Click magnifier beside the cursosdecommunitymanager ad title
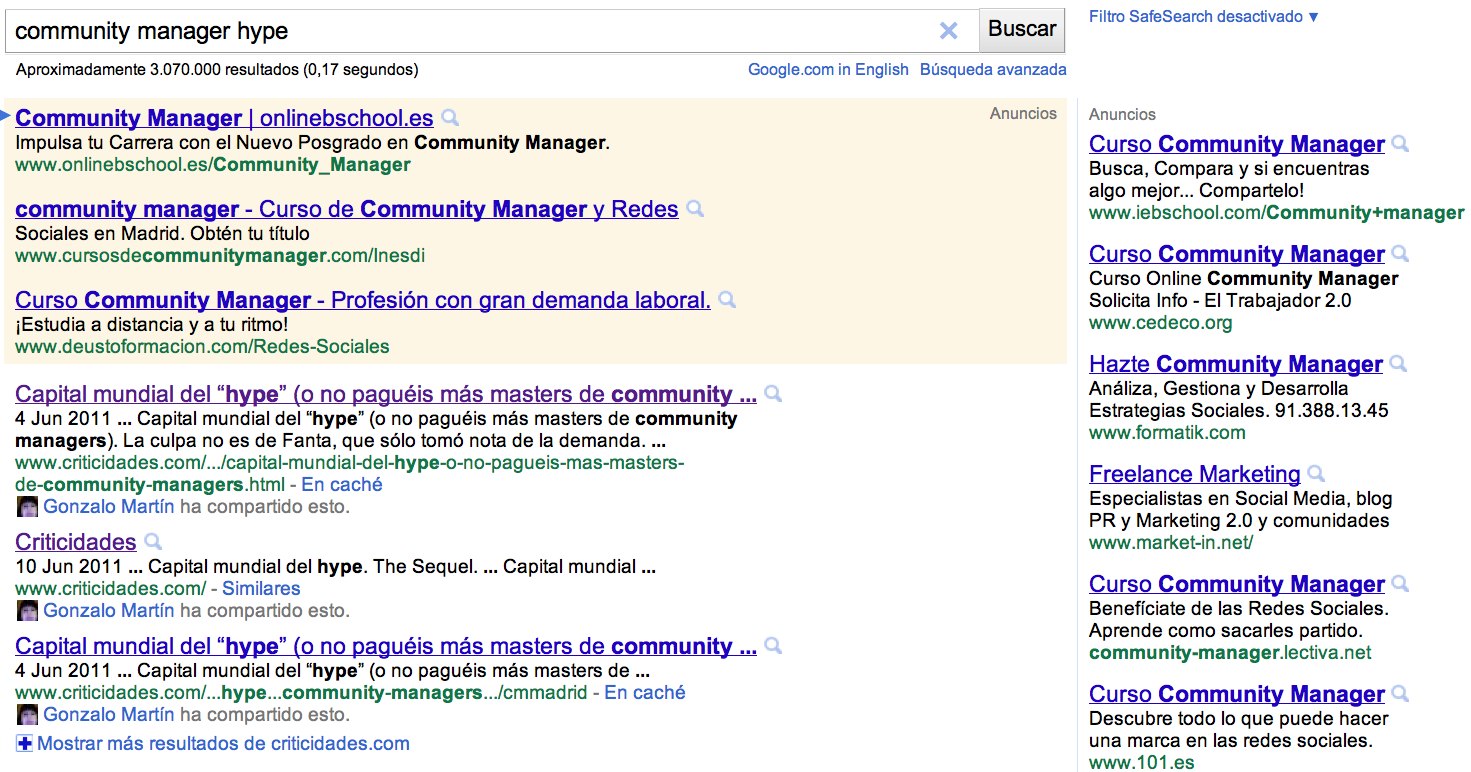1471x772 pixels. [695, 209]
